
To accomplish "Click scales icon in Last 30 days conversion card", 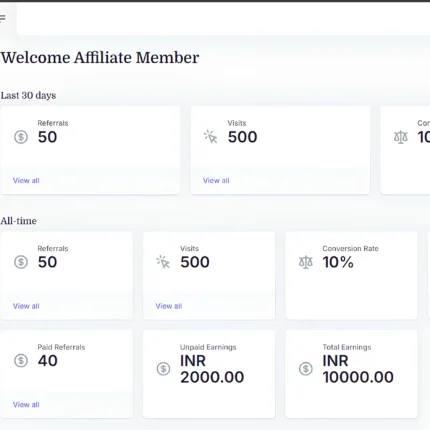I will (401, 137).
